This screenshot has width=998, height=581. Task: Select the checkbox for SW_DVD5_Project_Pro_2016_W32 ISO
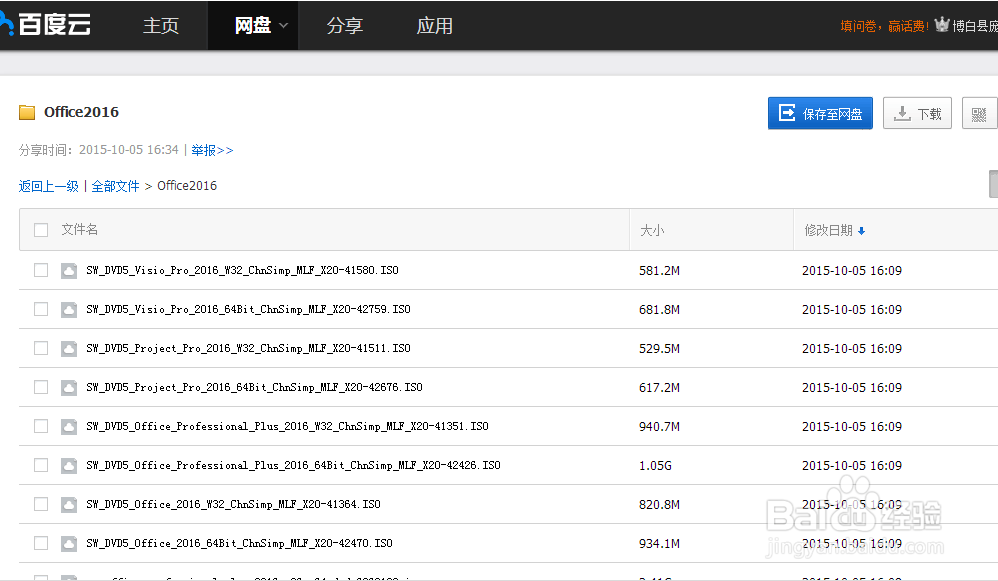click(x=40, y=348)
